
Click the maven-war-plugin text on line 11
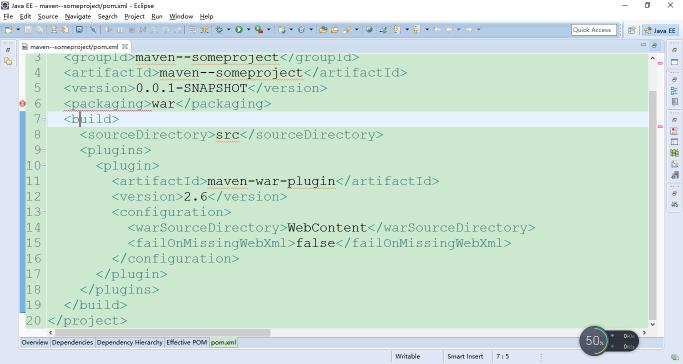pos(271,181)
